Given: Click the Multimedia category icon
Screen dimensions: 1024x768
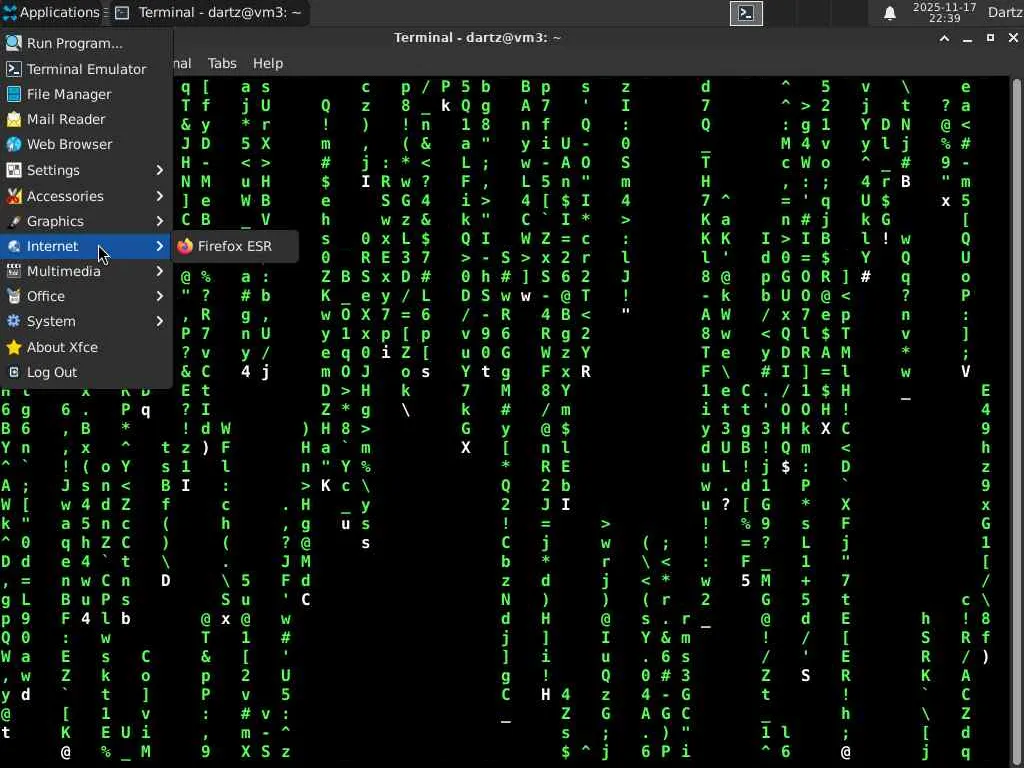Looking at the screenshot, I should [14, 271].
